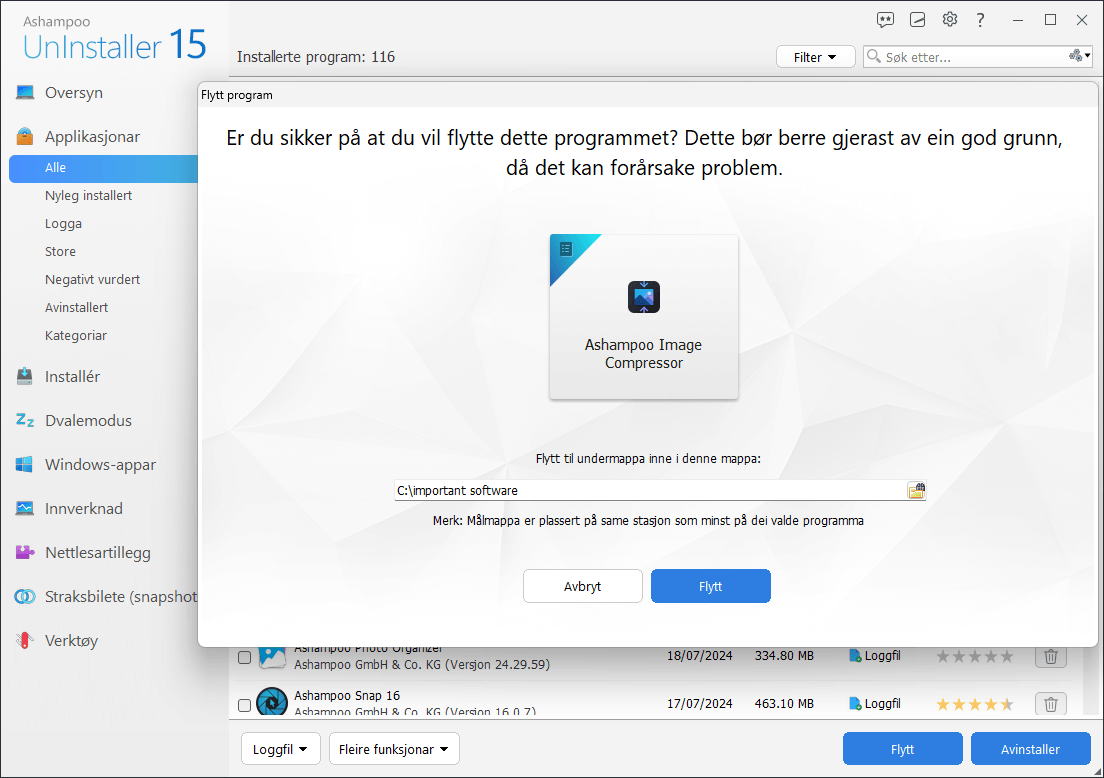The image size is (1104, 778).
Task: Click the 17/07/2024 date cell
Action: coord(700,703)
